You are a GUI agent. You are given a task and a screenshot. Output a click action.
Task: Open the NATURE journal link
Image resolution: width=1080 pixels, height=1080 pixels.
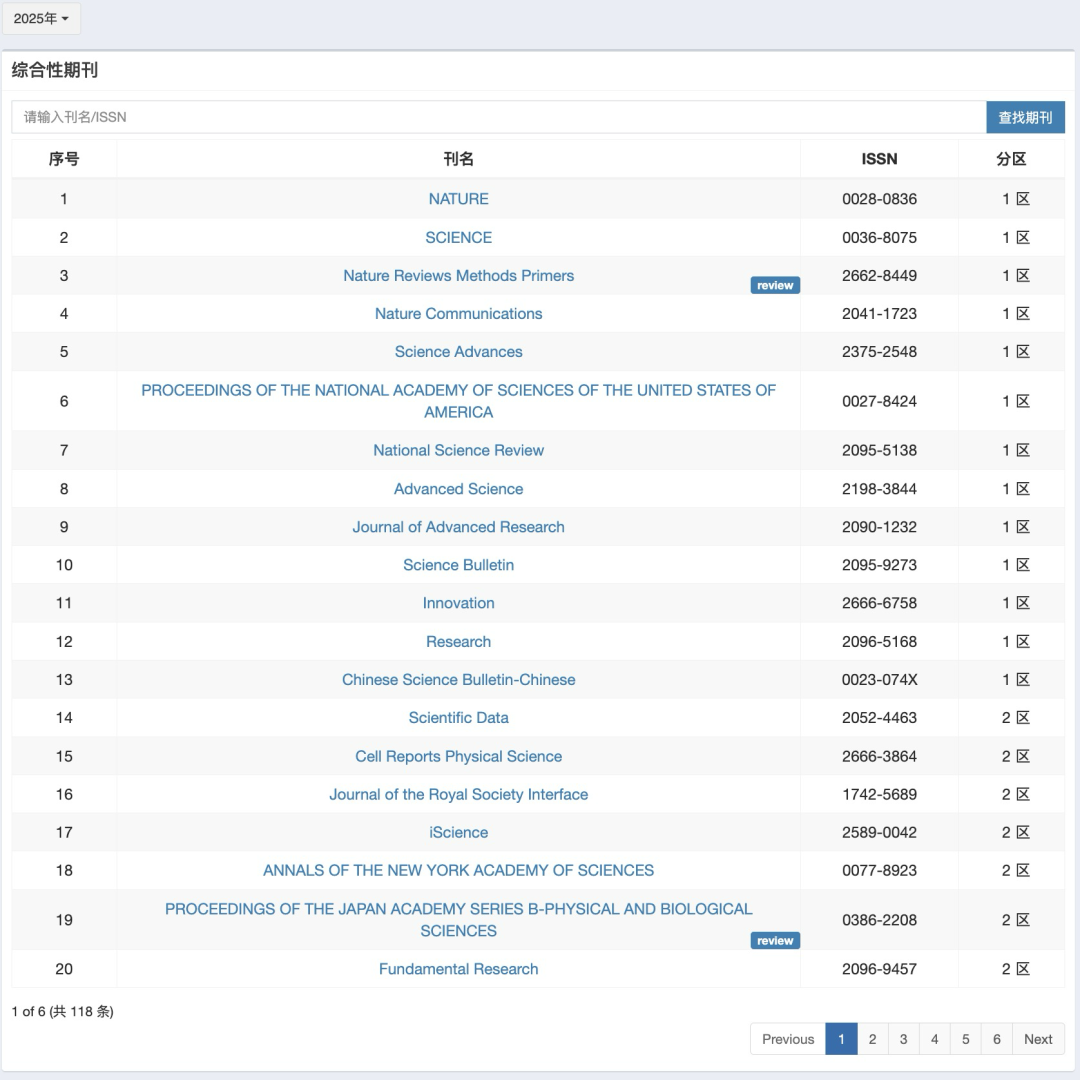pyautogui.click(x=458, y=199)
